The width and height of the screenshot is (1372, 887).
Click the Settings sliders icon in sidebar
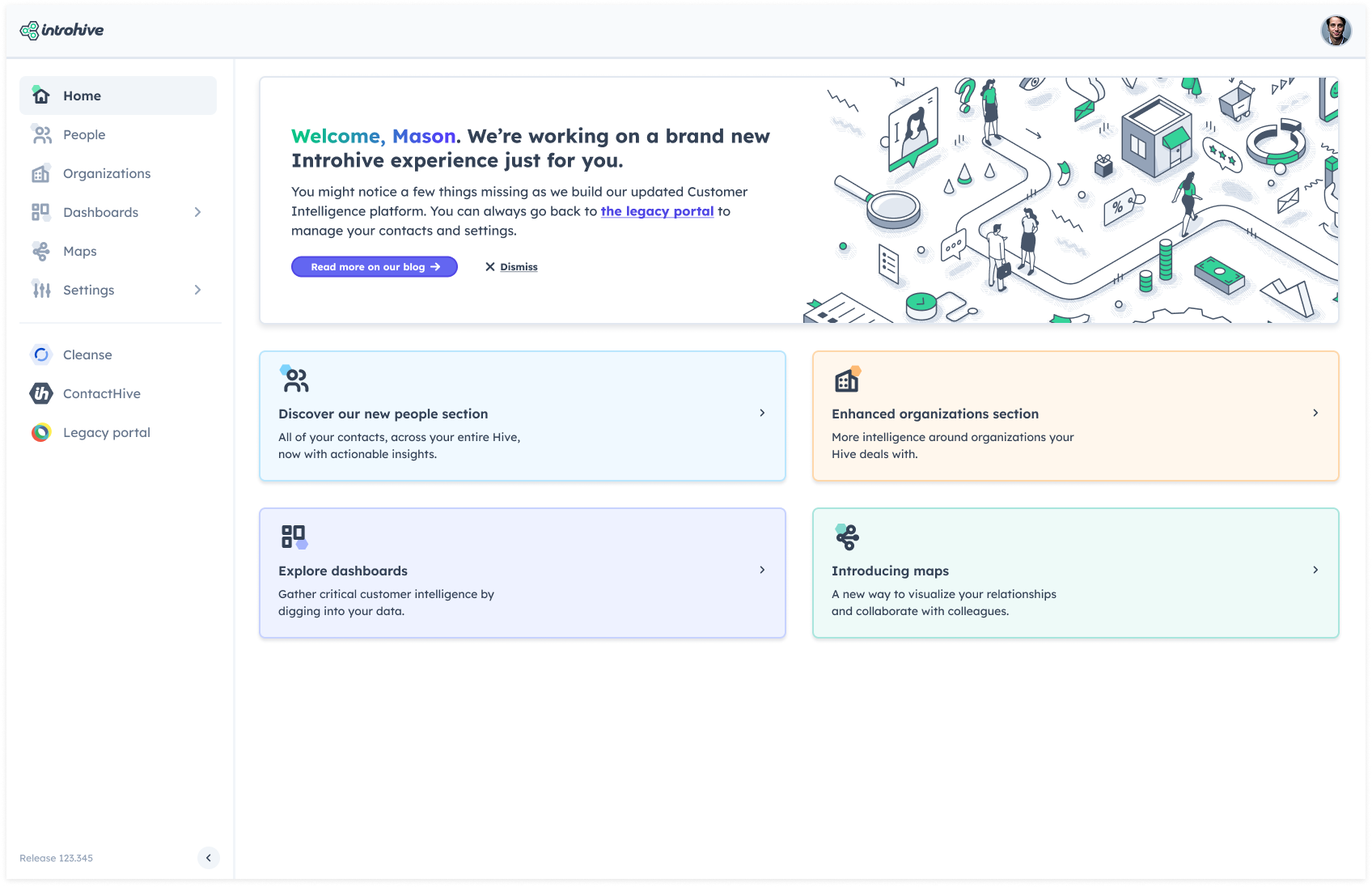pyautogui.click(x=41, y=290)
